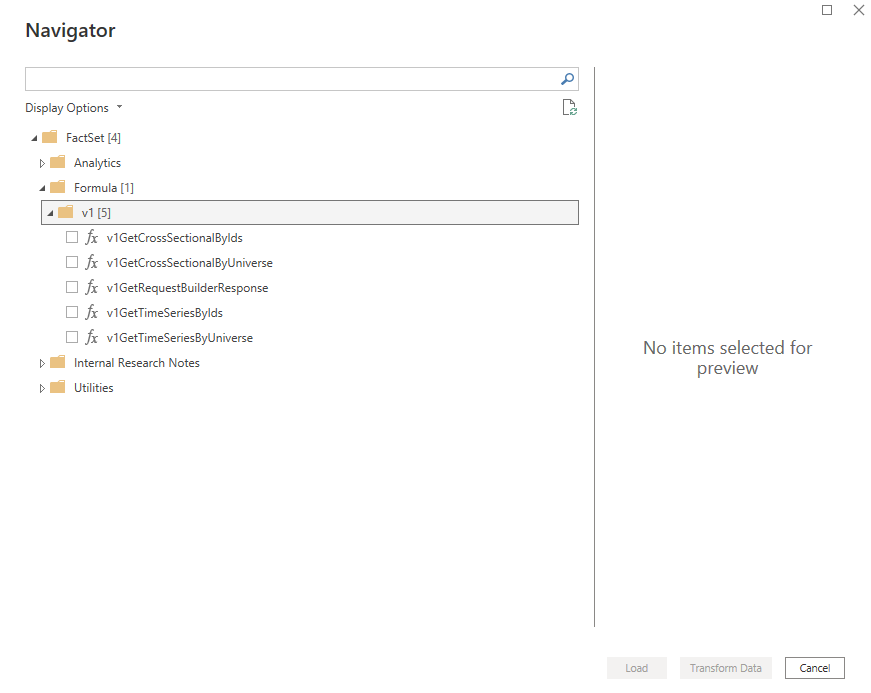Click the FactSet folder icon
This screenshot has height=693, width=871.
[x=49, y=137]
